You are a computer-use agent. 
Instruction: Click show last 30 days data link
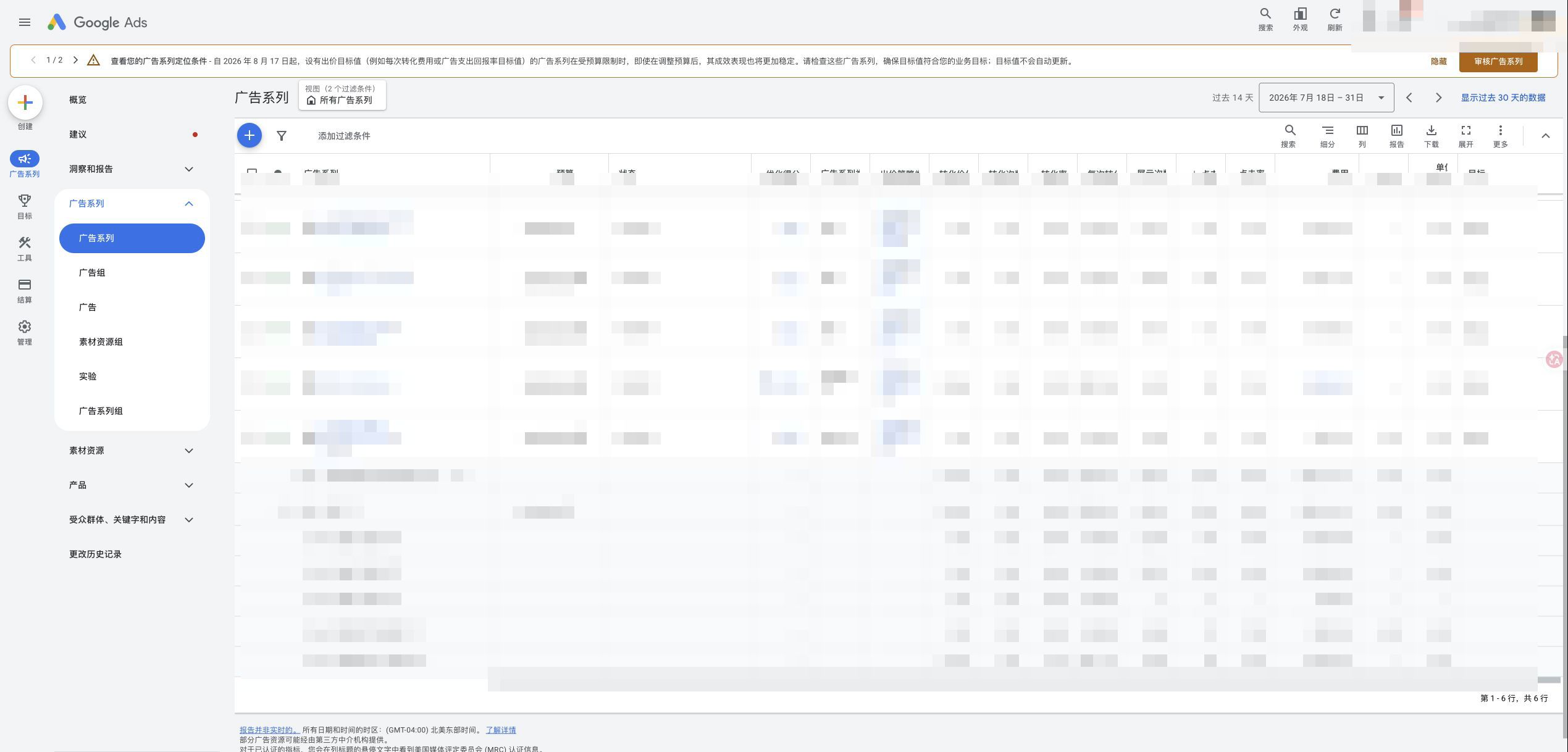coord(1503,98)
